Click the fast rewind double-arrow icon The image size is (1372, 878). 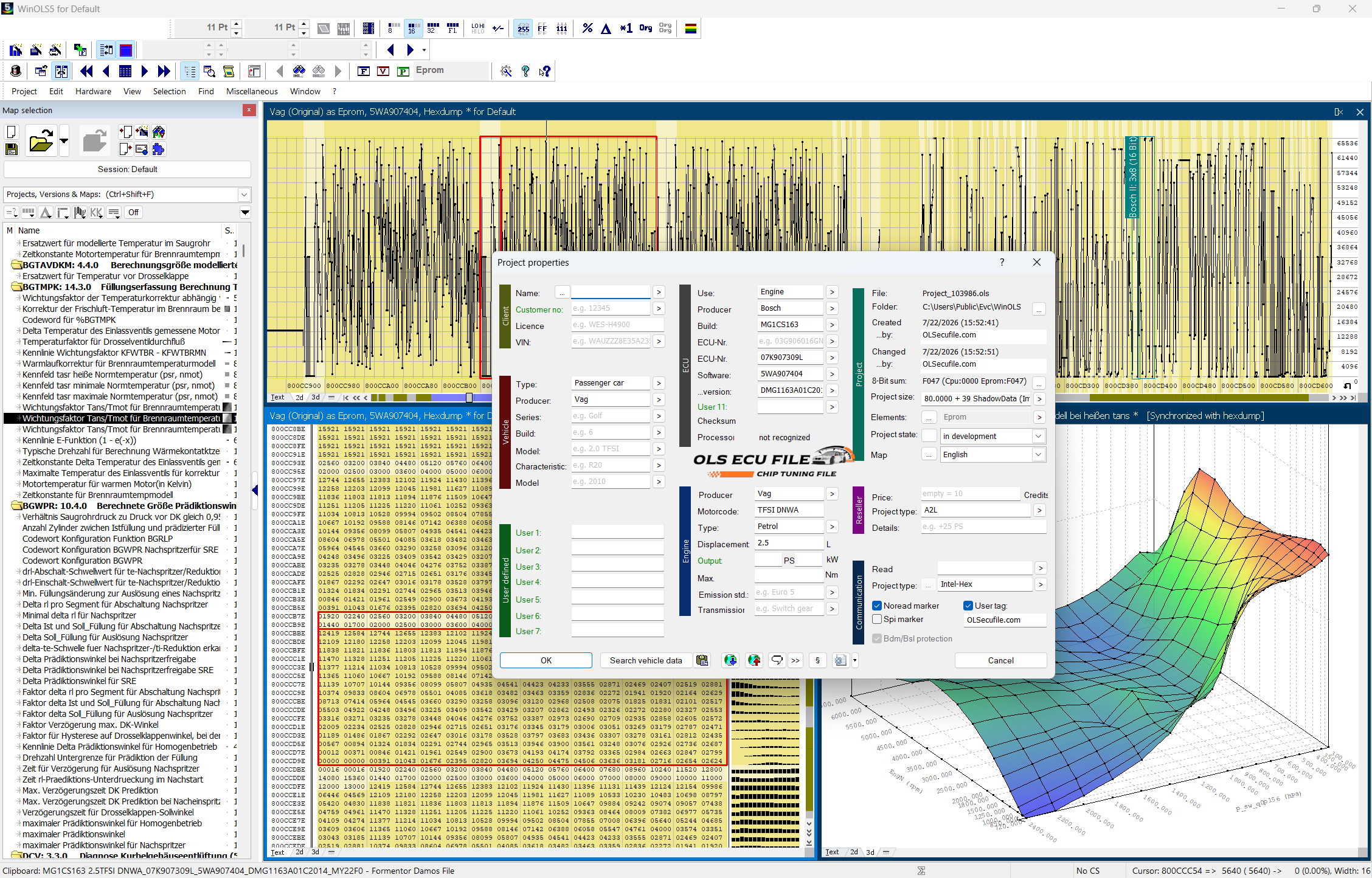[86, 71]
